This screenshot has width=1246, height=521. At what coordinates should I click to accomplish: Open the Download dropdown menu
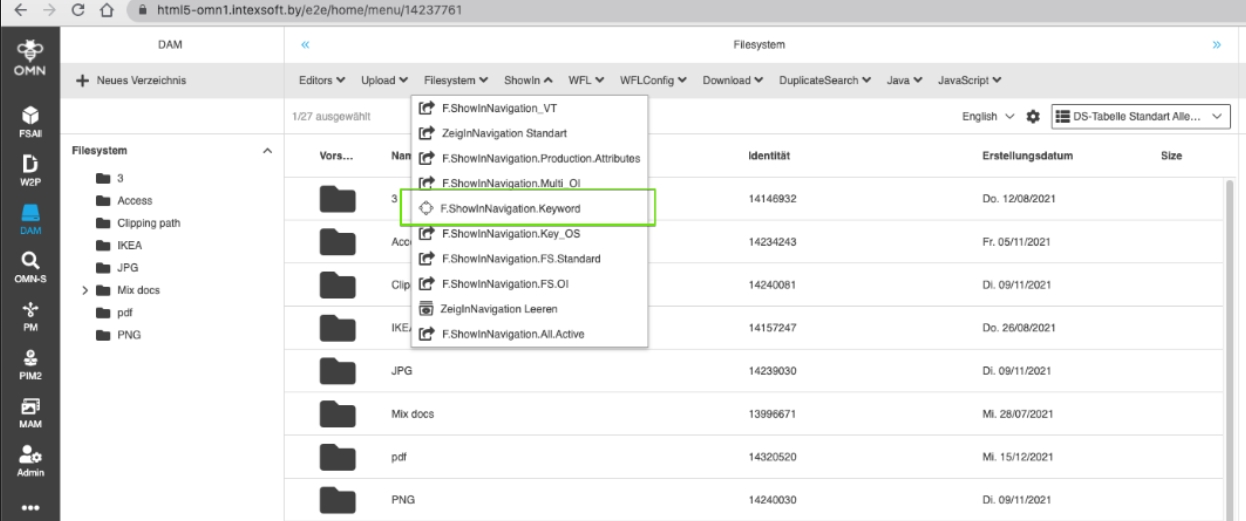click(733, 80)
